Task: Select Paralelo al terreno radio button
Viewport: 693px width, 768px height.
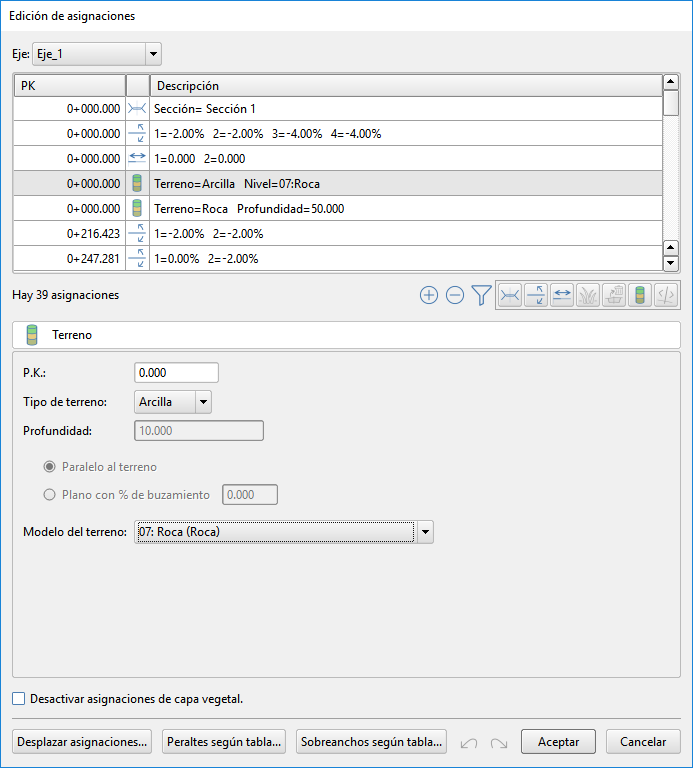Action: coord(49,467)
